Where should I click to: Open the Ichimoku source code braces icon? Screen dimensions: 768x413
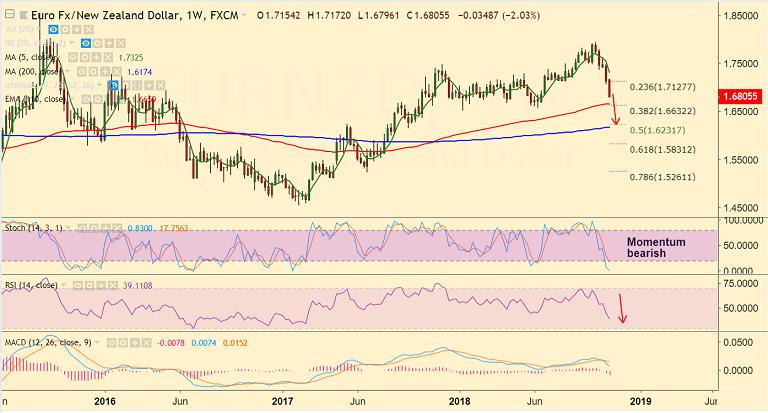coord(137,85)
